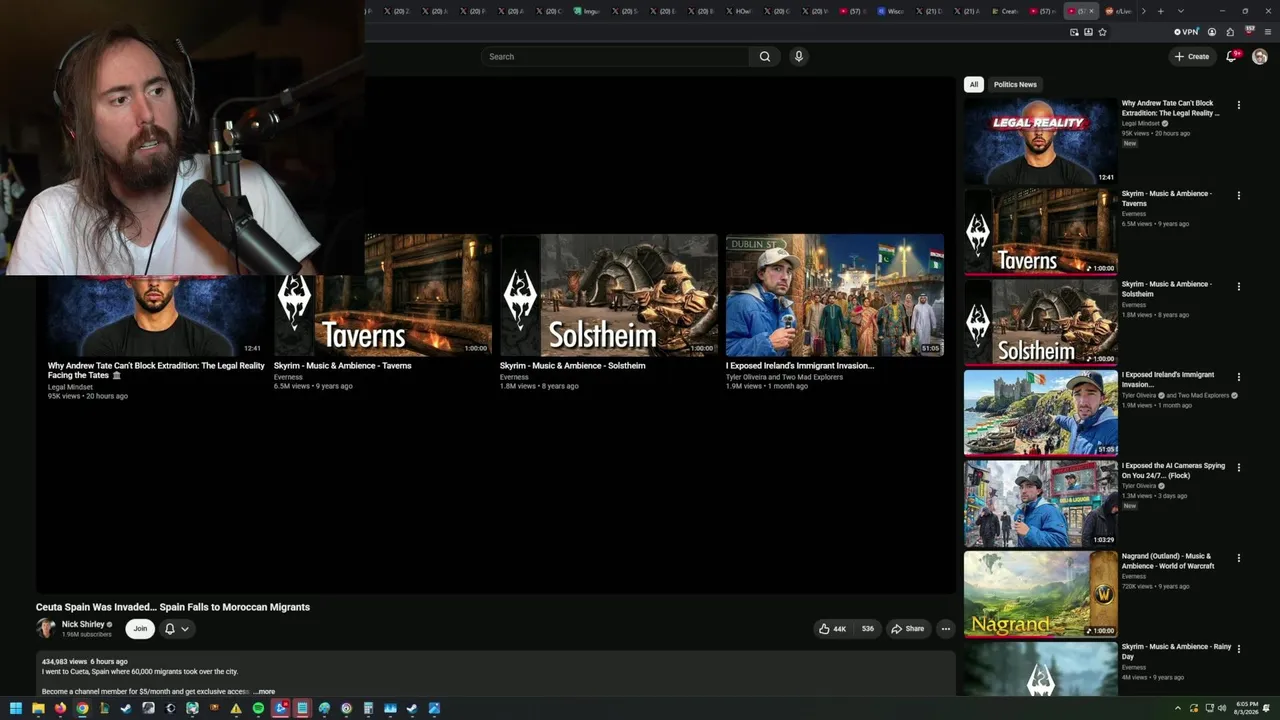Open the browser hamburger menu
The height and width of the screenshot is (720, 1280).
tap(1268, 32)
